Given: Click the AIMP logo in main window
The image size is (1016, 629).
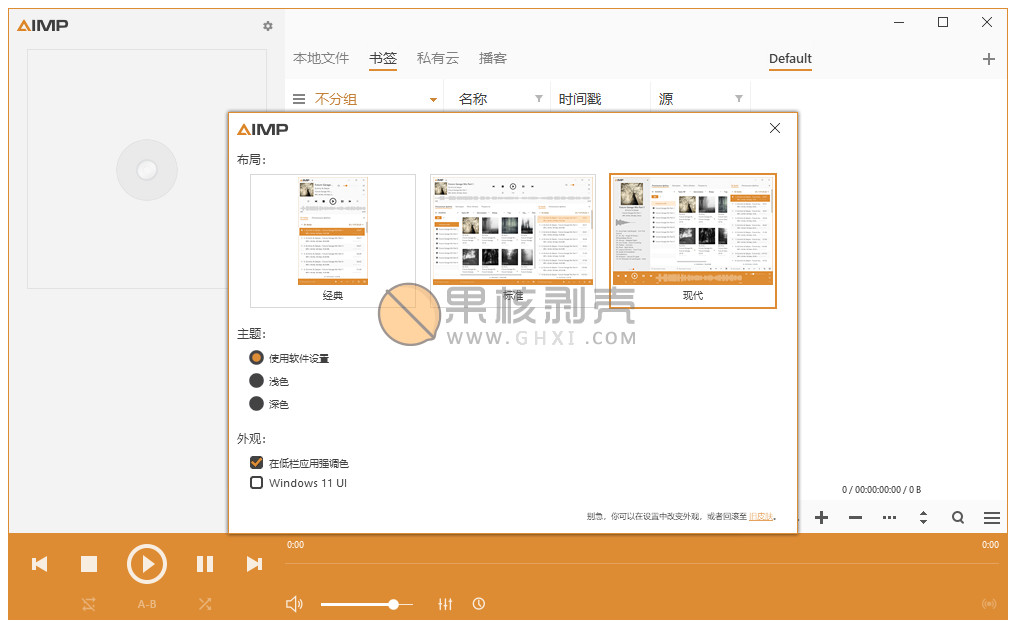Looking at the screenshot, I should [43, 26].
